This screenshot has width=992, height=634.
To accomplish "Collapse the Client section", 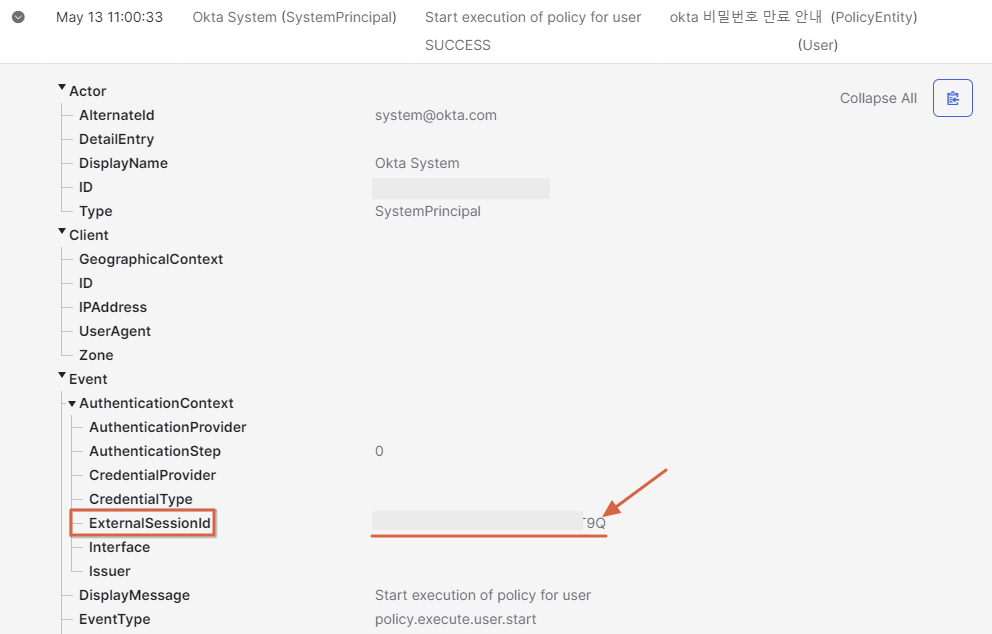I will [62, 234].
